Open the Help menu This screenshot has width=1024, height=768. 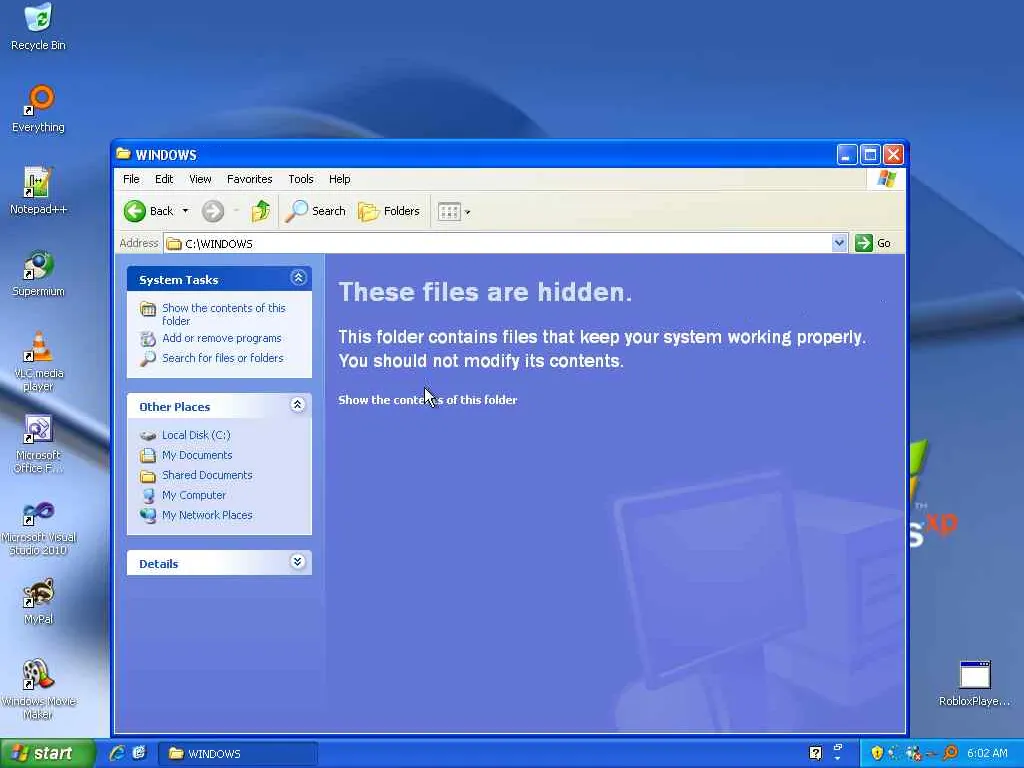point(340,179)
